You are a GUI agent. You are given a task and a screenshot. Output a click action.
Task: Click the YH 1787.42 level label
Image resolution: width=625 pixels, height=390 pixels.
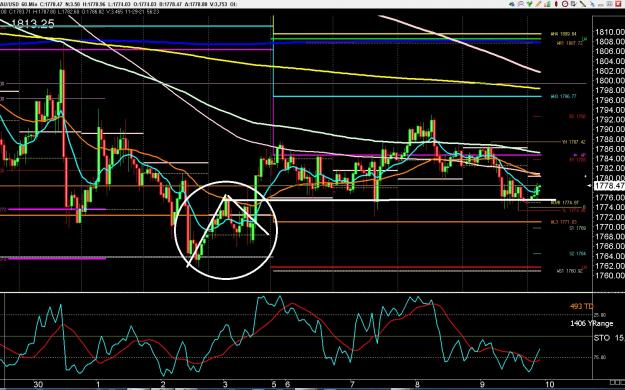[574, 142]
